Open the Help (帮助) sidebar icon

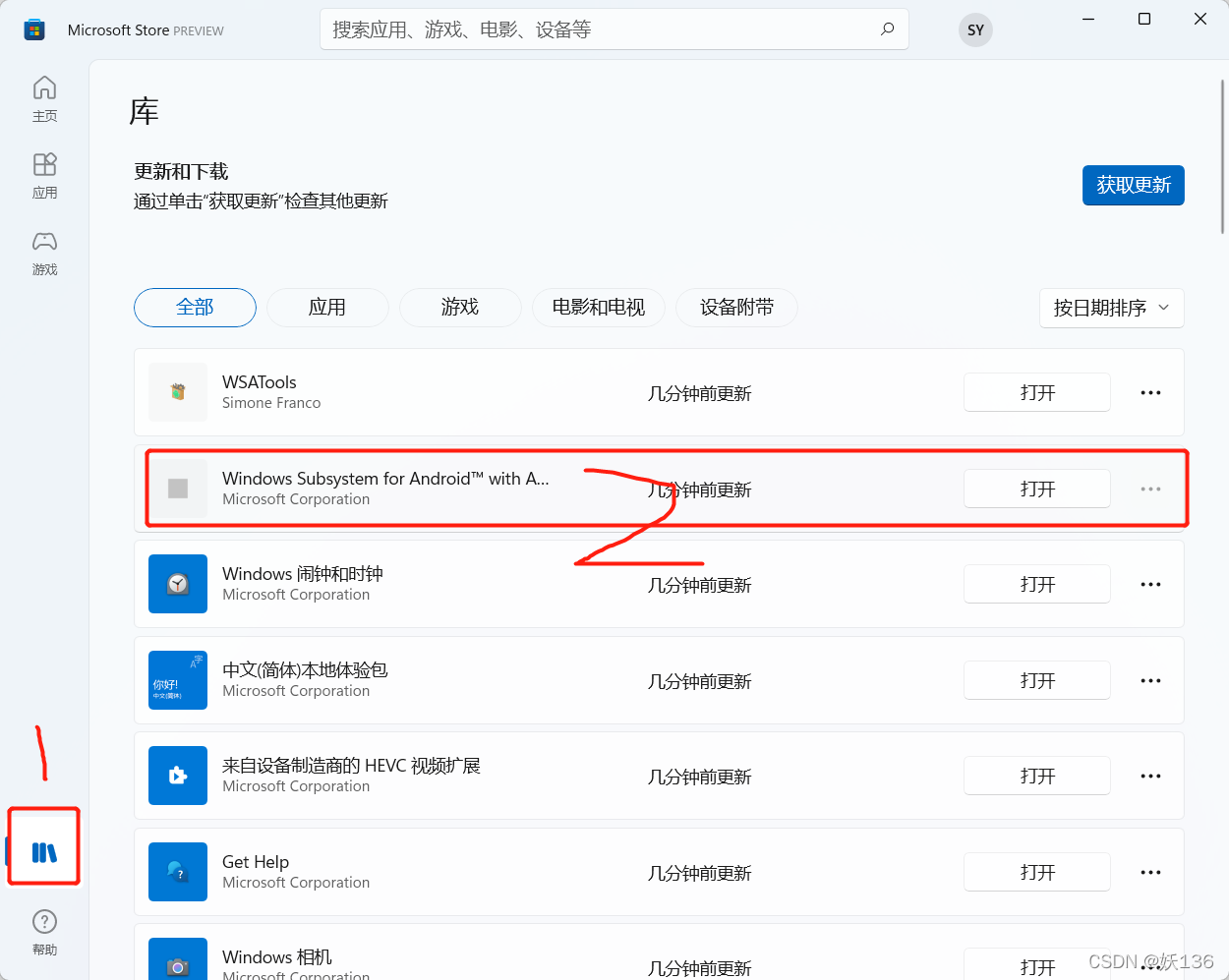pyautogui.click(x=44, y=932)
